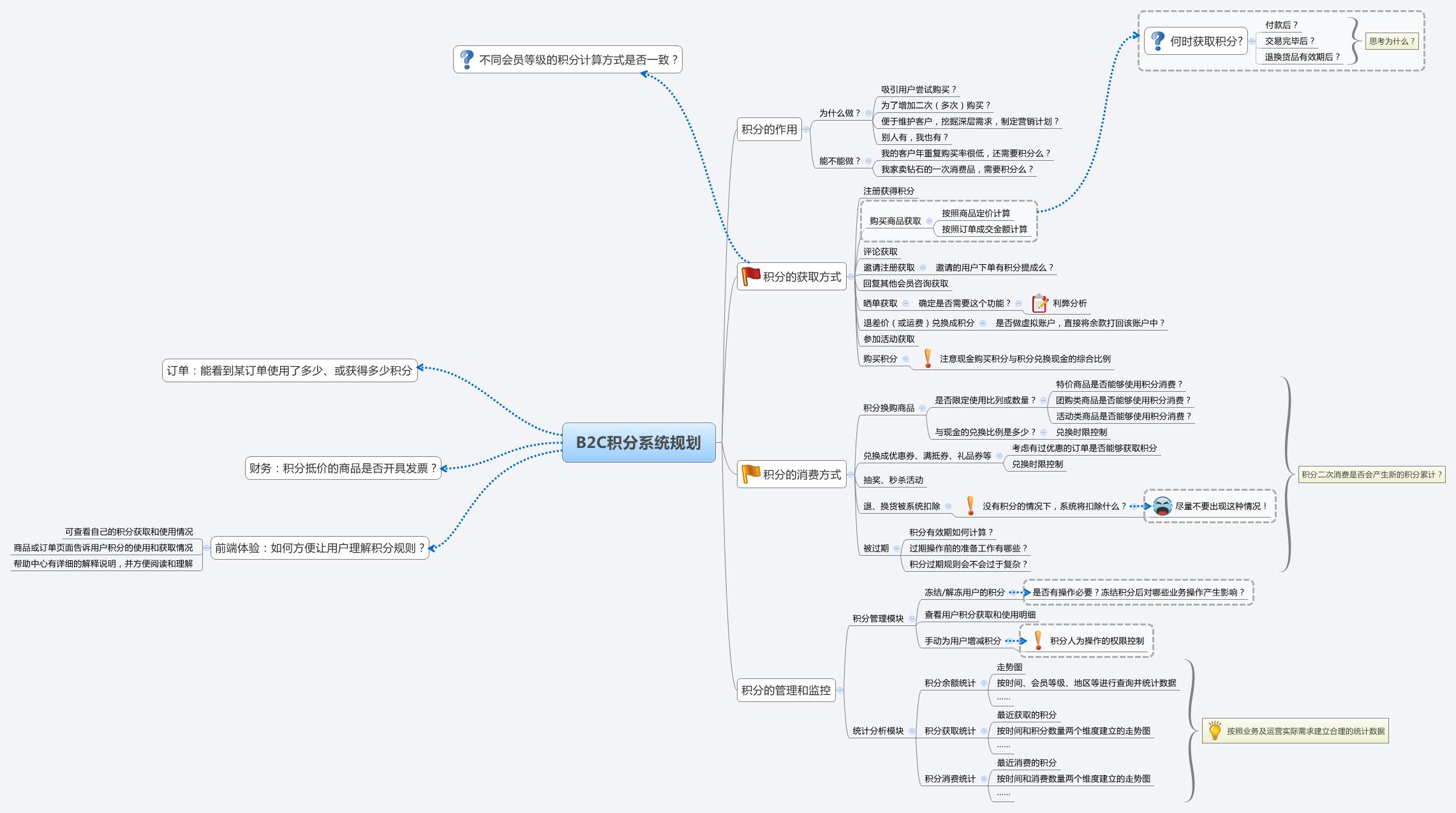Click the exclamation icon beside 积分人为操作的权限控制
This screenshot has height=813, width=1456.
[x=1038, y=640]
